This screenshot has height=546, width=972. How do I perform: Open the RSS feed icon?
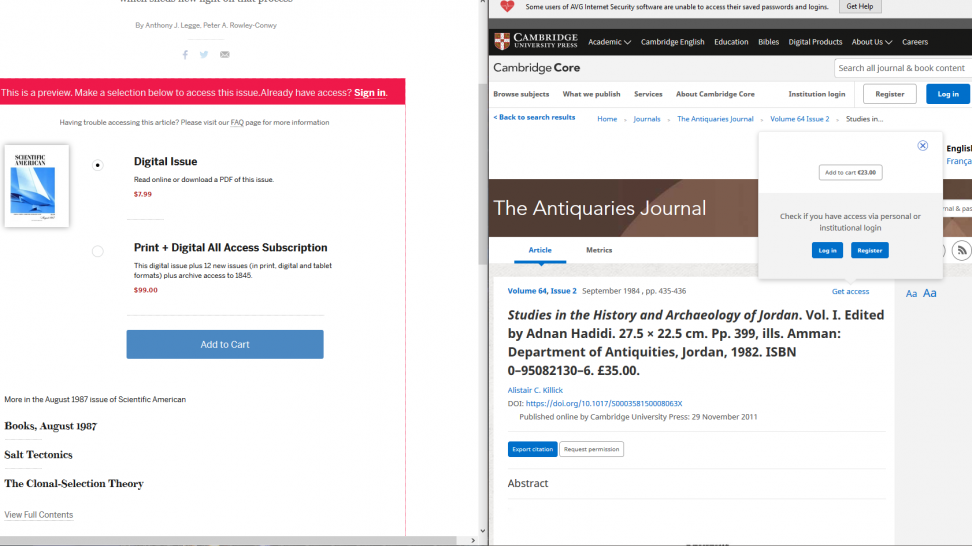961,250
